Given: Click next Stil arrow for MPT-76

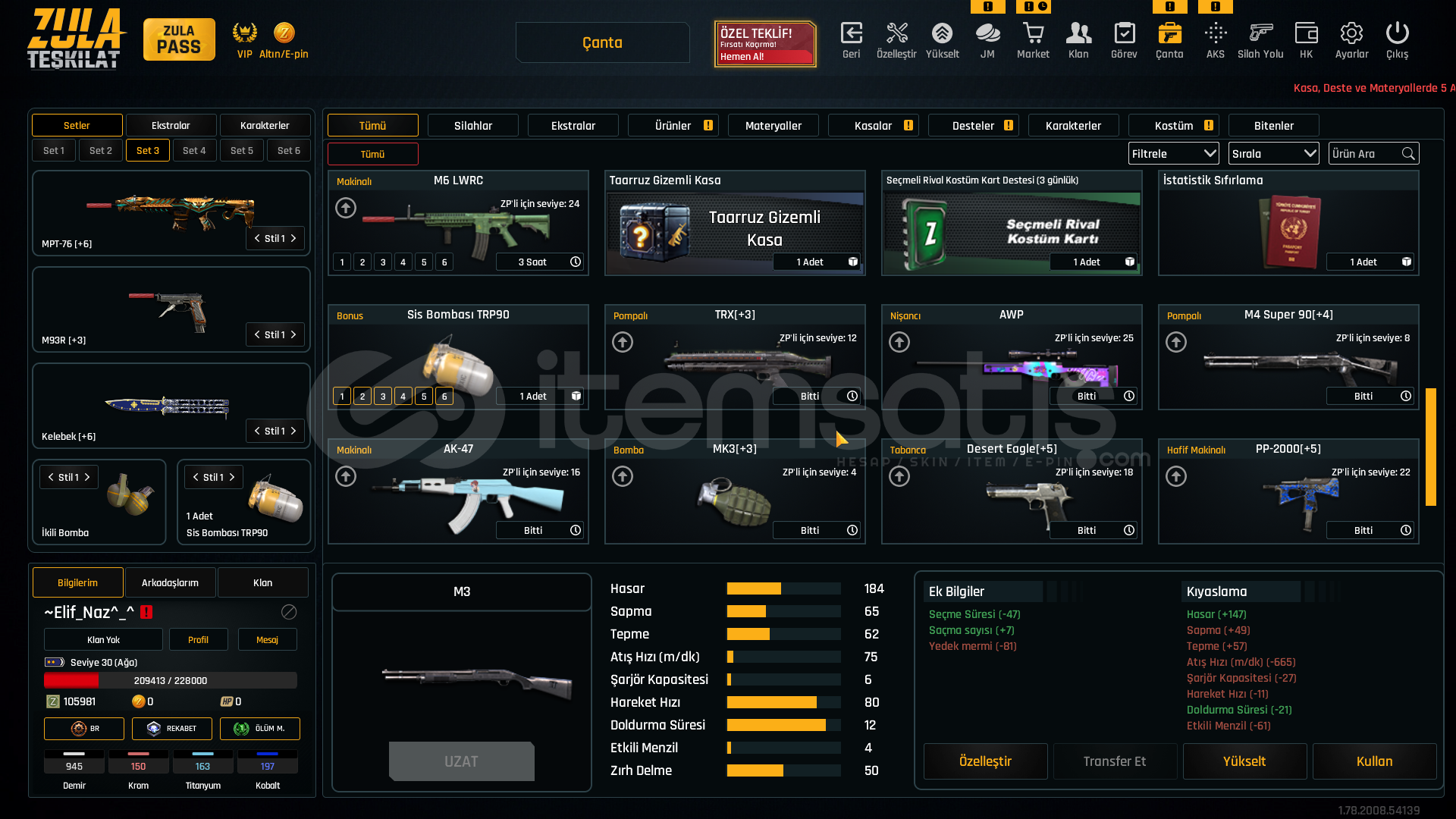Looking at the screenshot, I should (293, 238).
